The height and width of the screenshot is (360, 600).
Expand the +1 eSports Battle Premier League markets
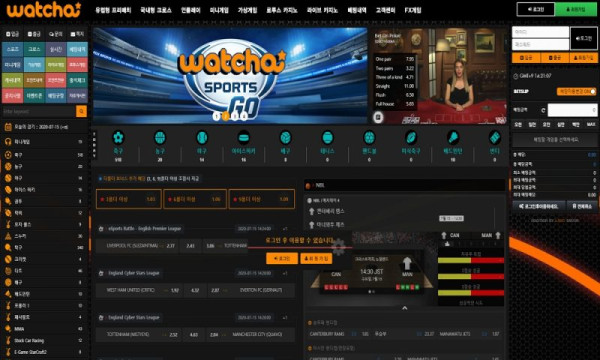(285, 229)
